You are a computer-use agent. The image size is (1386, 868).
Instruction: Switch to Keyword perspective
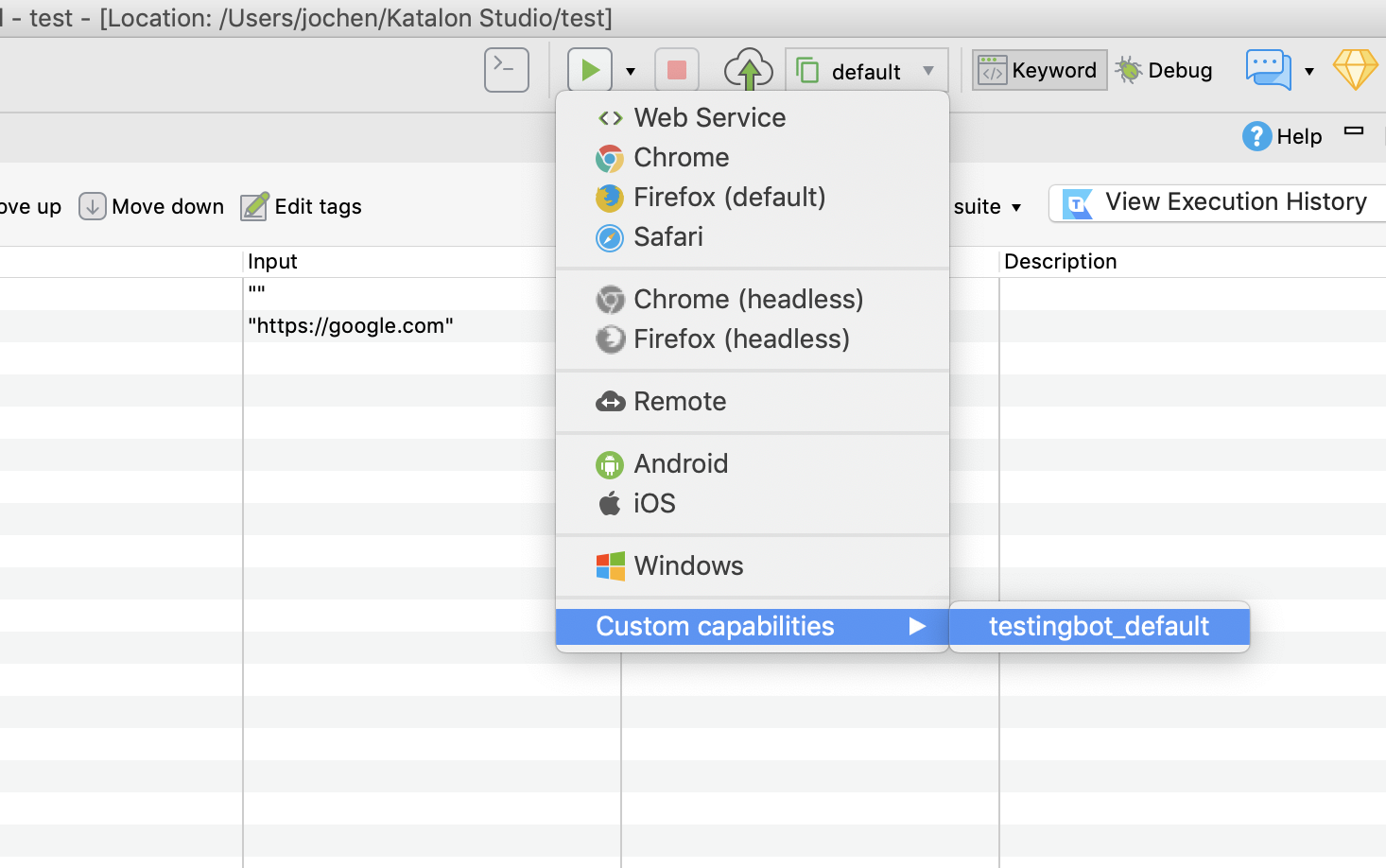coord(1039,70)
